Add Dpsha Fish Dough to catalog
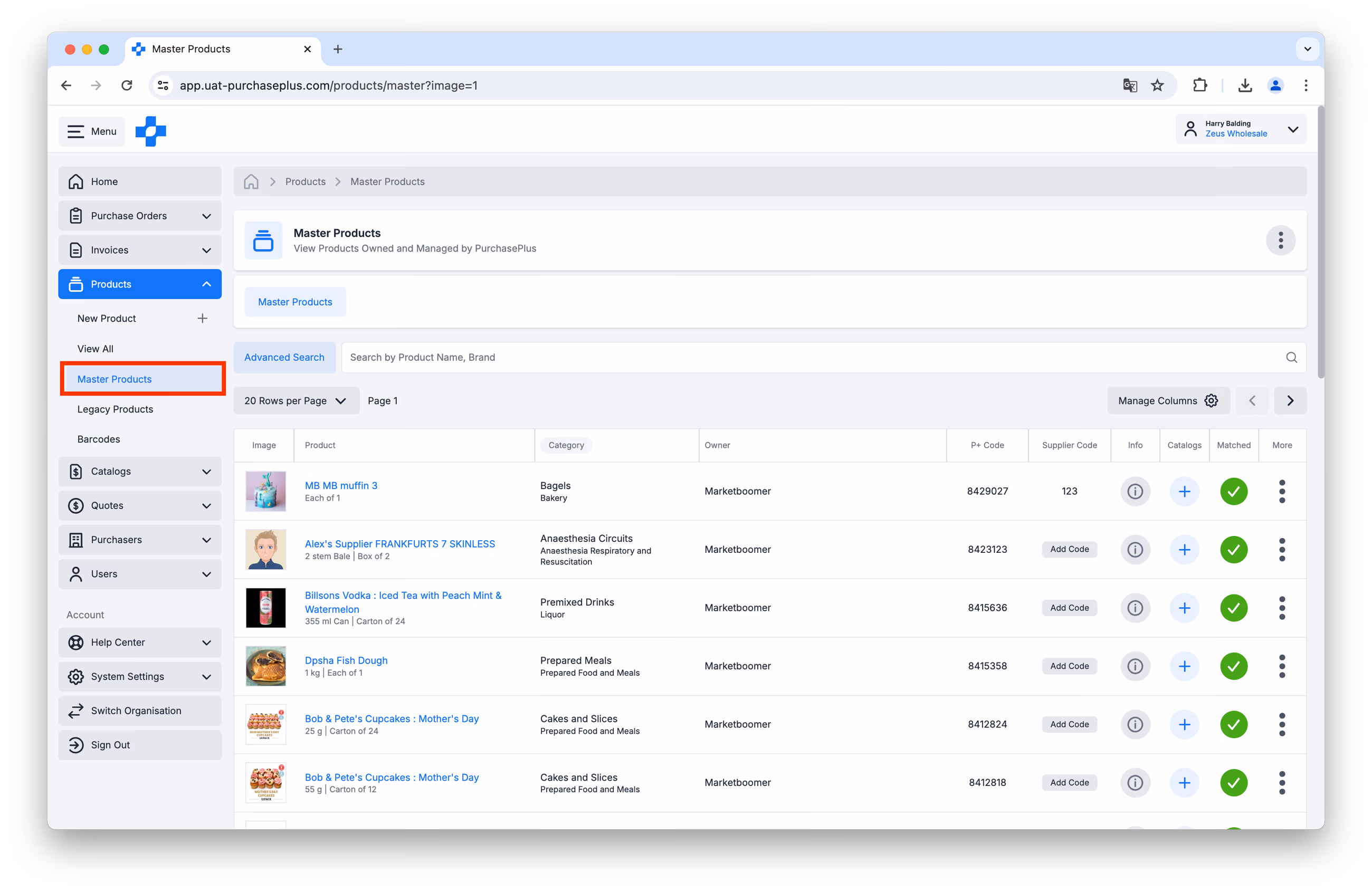The width and height of the screenshot is (1372, 892). point(1184,666)
